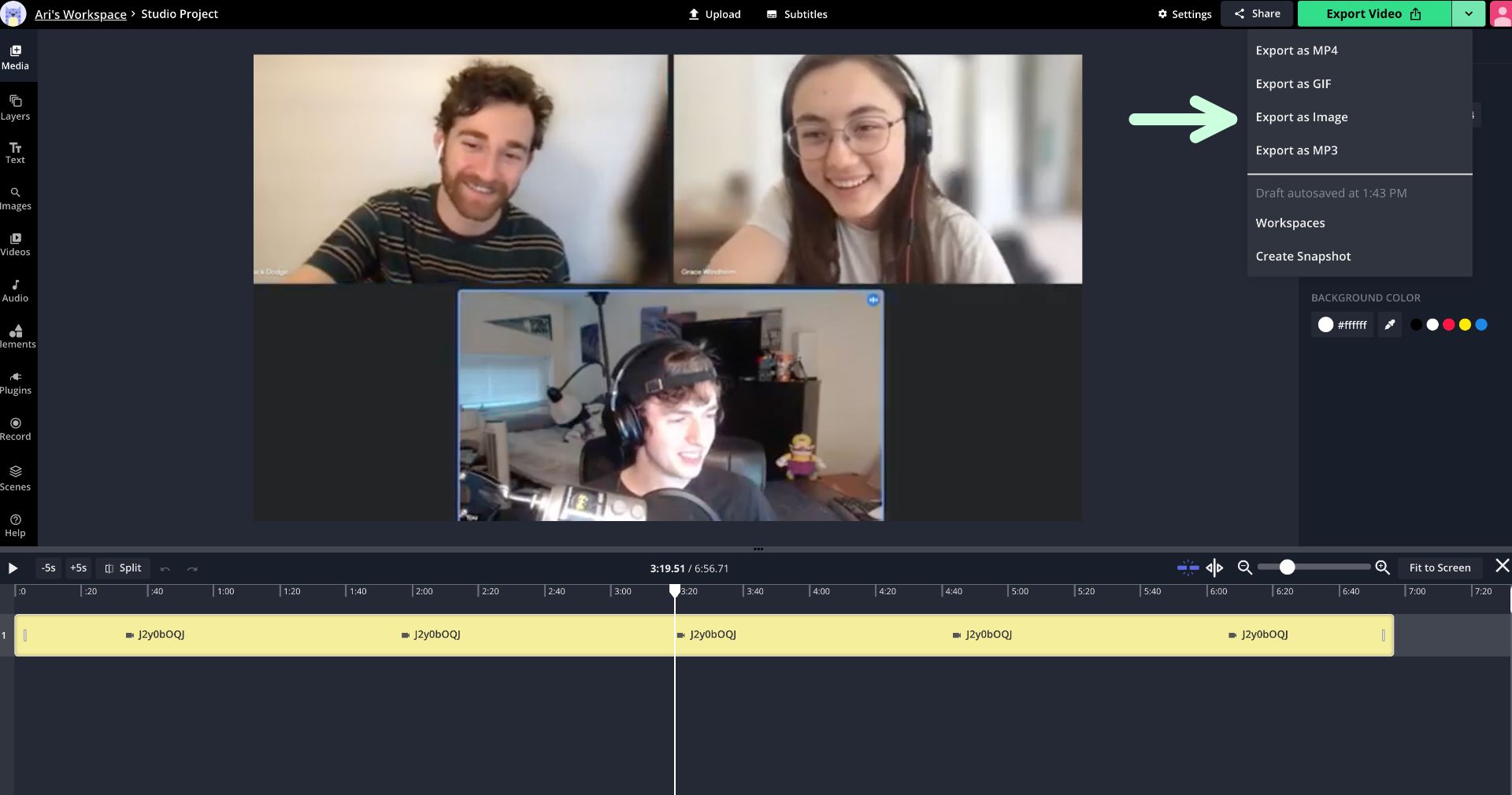This screenshot has height=795, width=1512.
Task: Select Export as MP3 from menu
Action: pos(1296,150)
